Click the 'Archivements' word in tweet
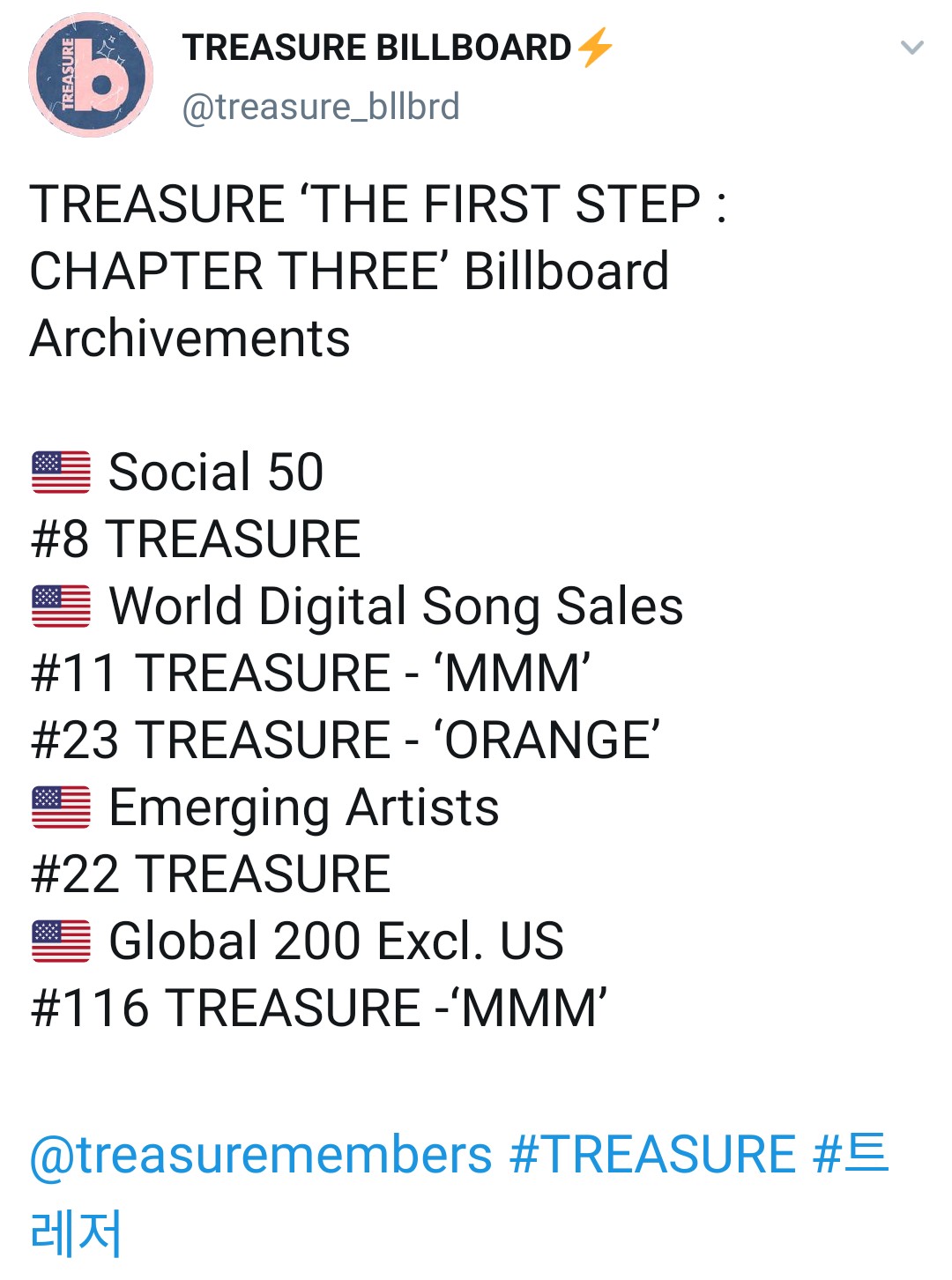The image size is (952, 1280). click(x=190, y=339)
